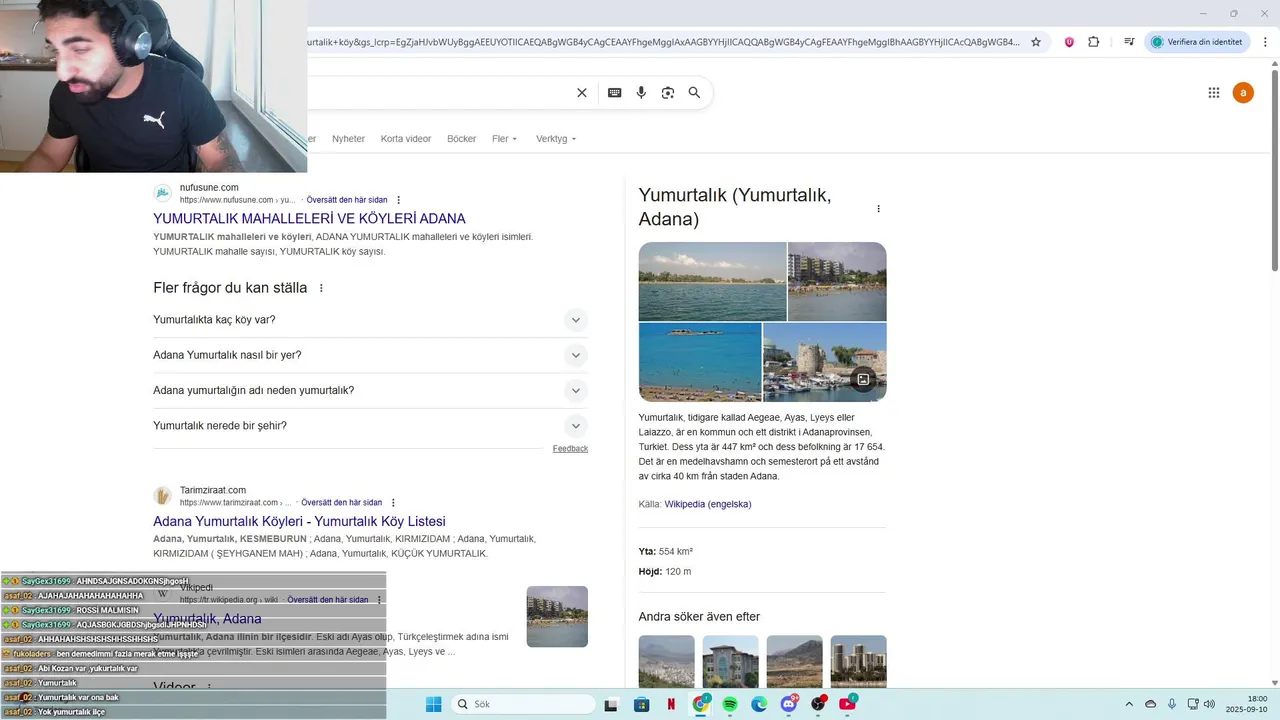This screenshot has width=1280, height=720.
Task: Show hidden system tray icons
Action: click(1129, 704)
